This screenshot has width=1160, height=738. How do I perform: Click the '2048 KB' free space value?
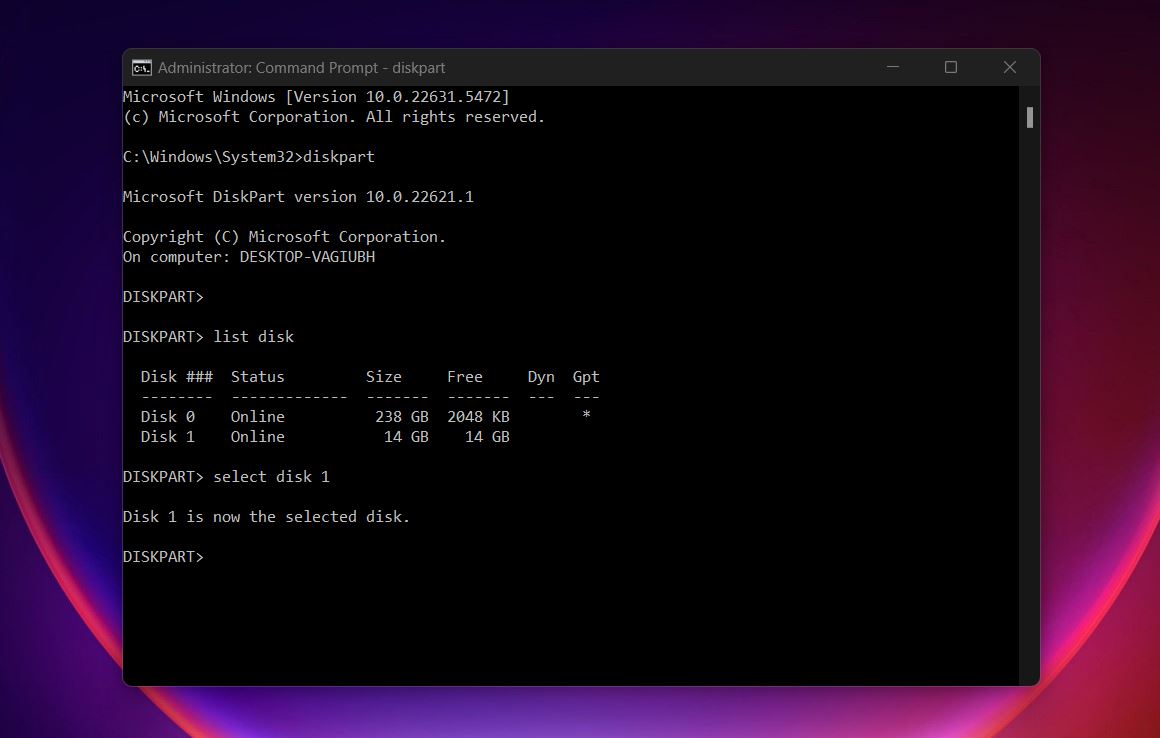click(x=478, y=416)
